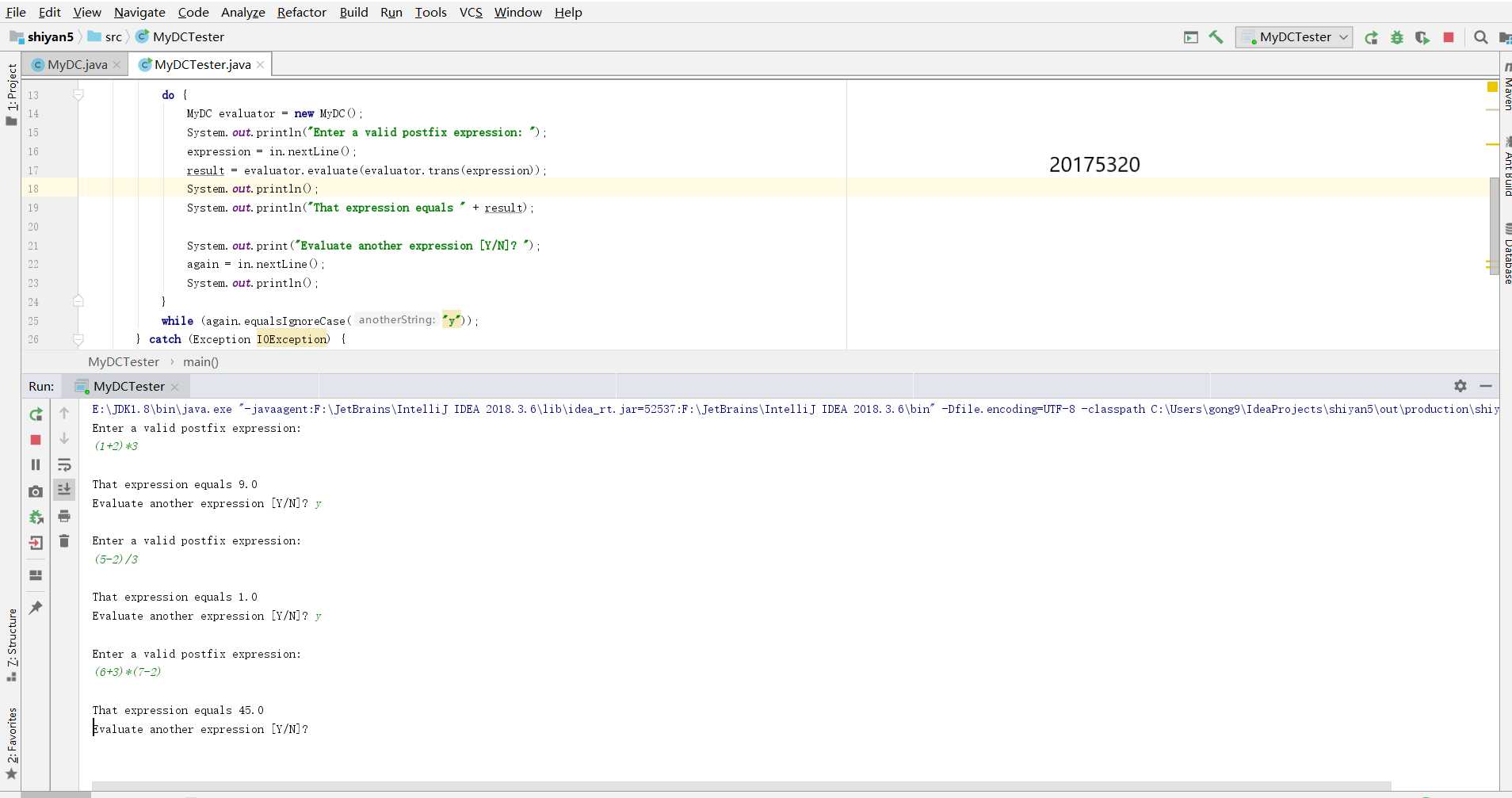Rerun MyDCTester in the Run panel

pyautogui.click(x=36, y=414)
